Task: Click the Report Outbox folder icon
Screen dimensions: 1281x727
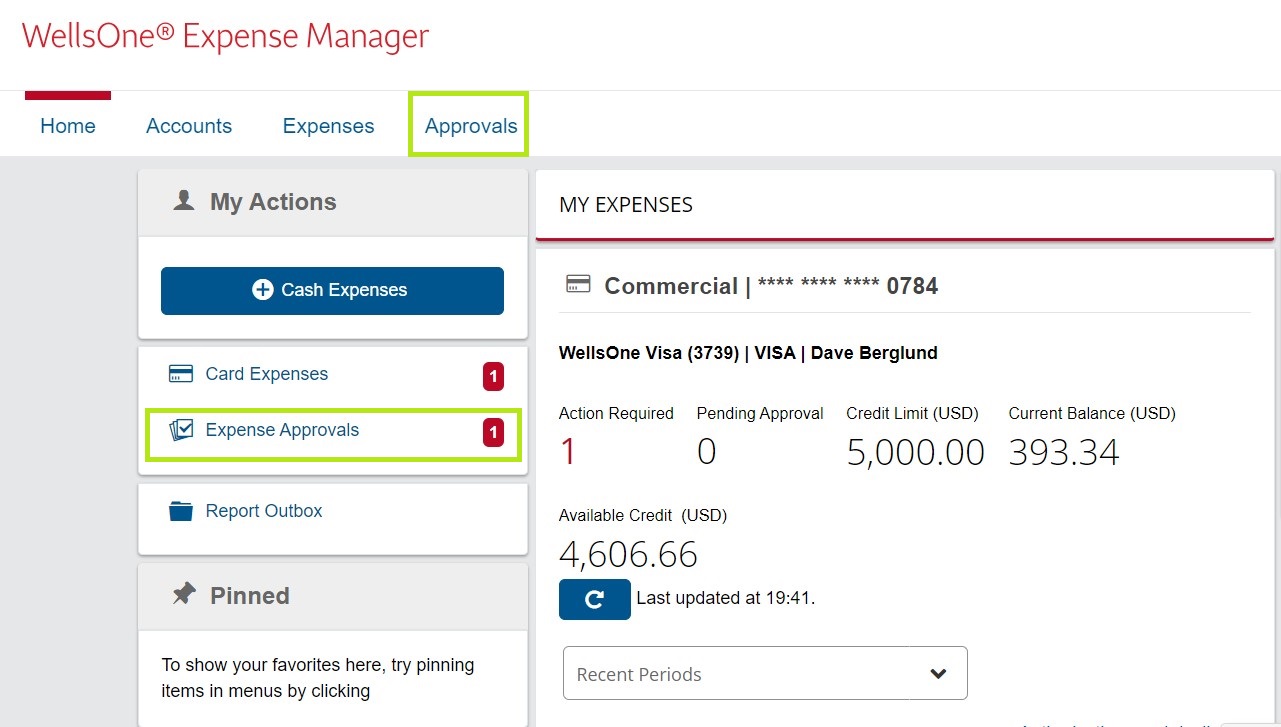Action: coord(181,511)
